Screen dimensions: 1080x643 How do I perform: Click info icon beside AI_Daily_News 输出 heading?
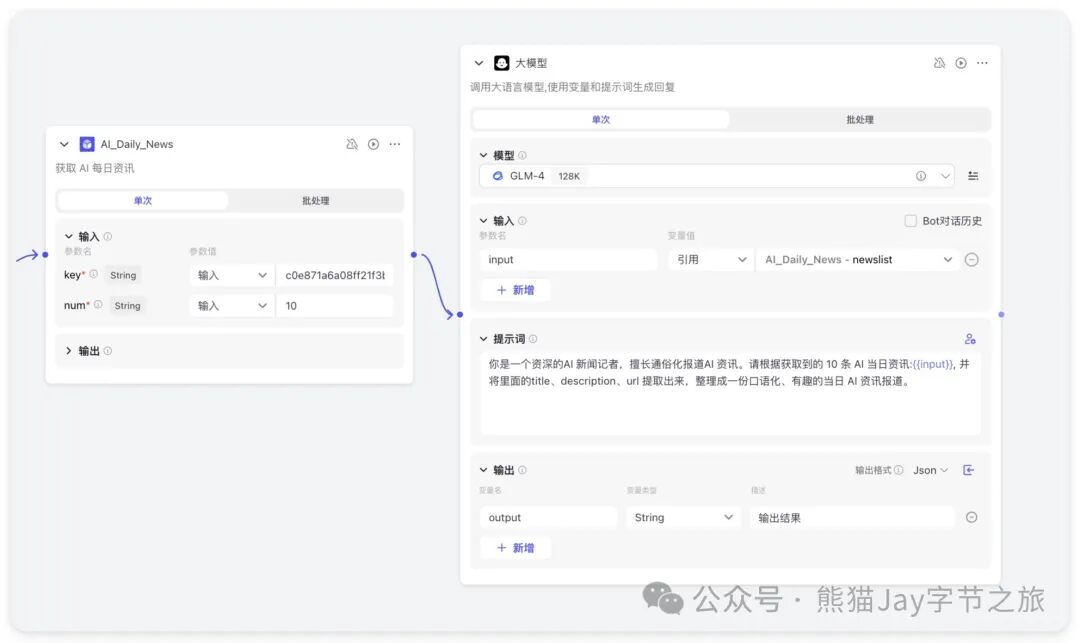107,350
